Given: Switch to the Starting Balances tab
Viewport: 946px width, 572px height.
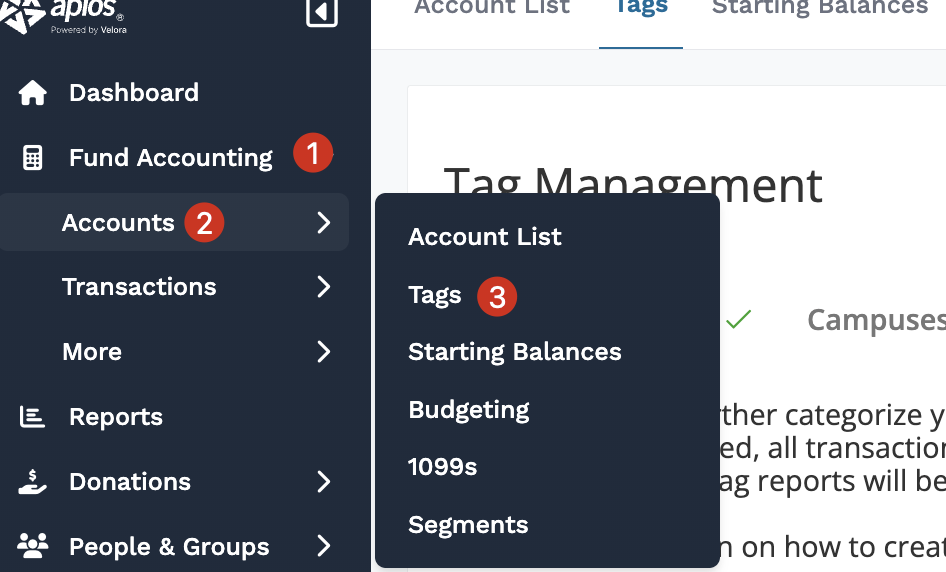Looking at the screenshot, I should click(x=820, y=10).
